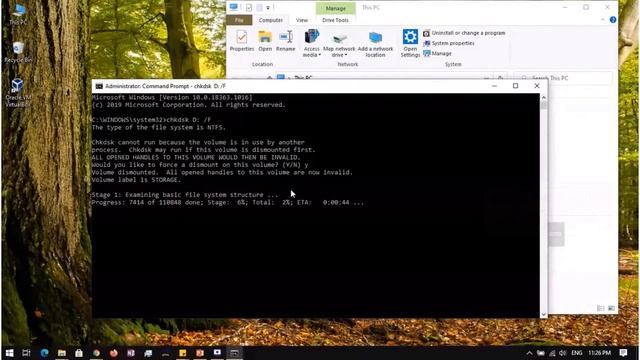Screen dimensions: 640x360
Task: Launch Chrome from the taskbar
Action: [96, 353]
